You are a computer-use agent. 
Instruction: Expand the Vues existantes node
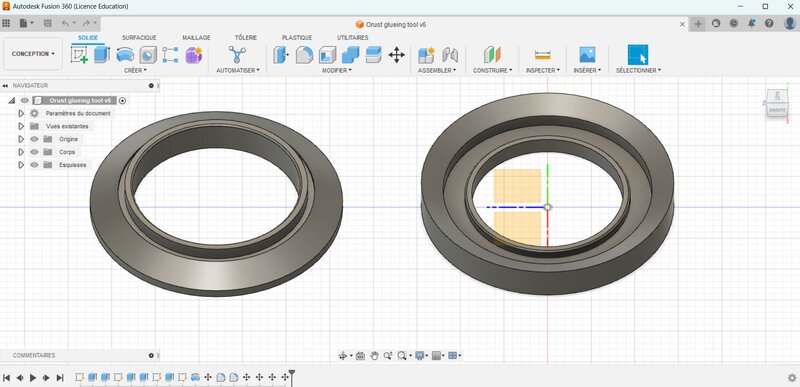[21, 126]
